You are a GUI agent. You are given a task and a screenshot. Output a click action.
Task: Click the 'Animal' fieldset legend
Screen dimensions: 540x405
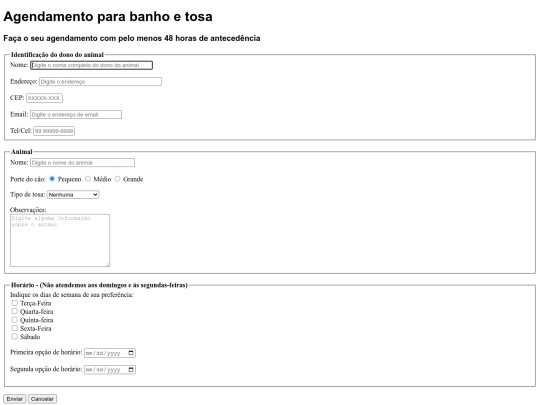pyautogui.click(x=22, y=152)
